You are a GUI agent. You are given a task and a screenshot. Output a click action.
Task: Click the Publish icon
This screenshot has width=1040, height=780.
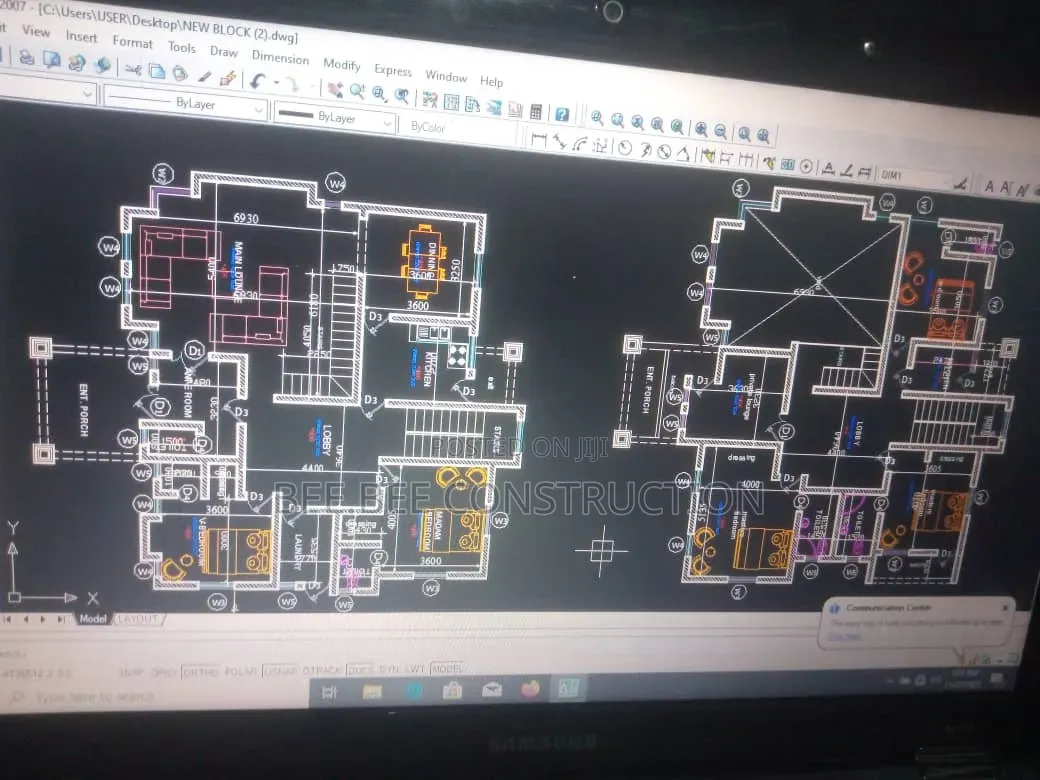pyautogui.click(x=76, y=63)
